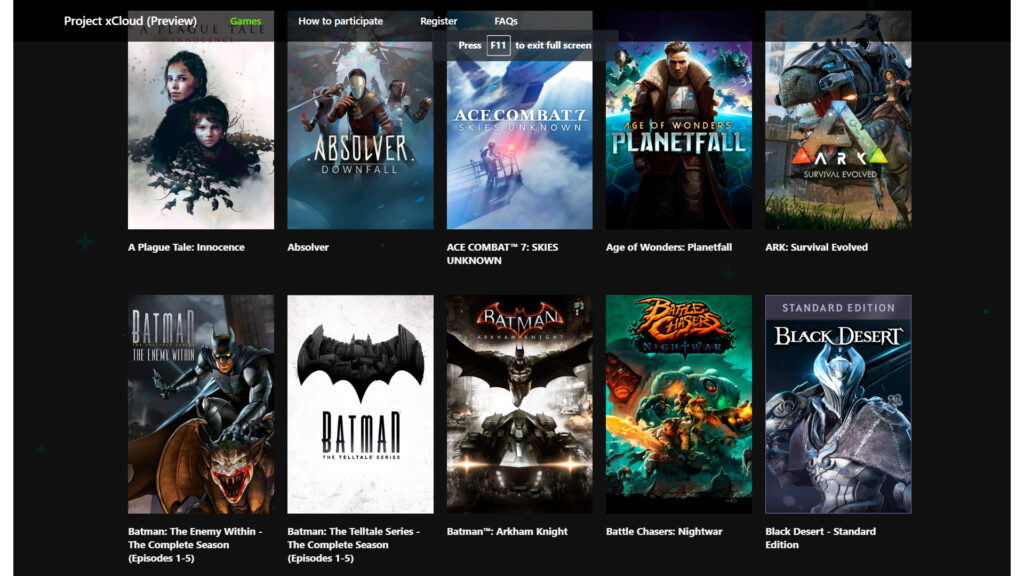Open Batman: The Telltale Series title link
Screen dimensions: 1024x576
click(353, 545)
